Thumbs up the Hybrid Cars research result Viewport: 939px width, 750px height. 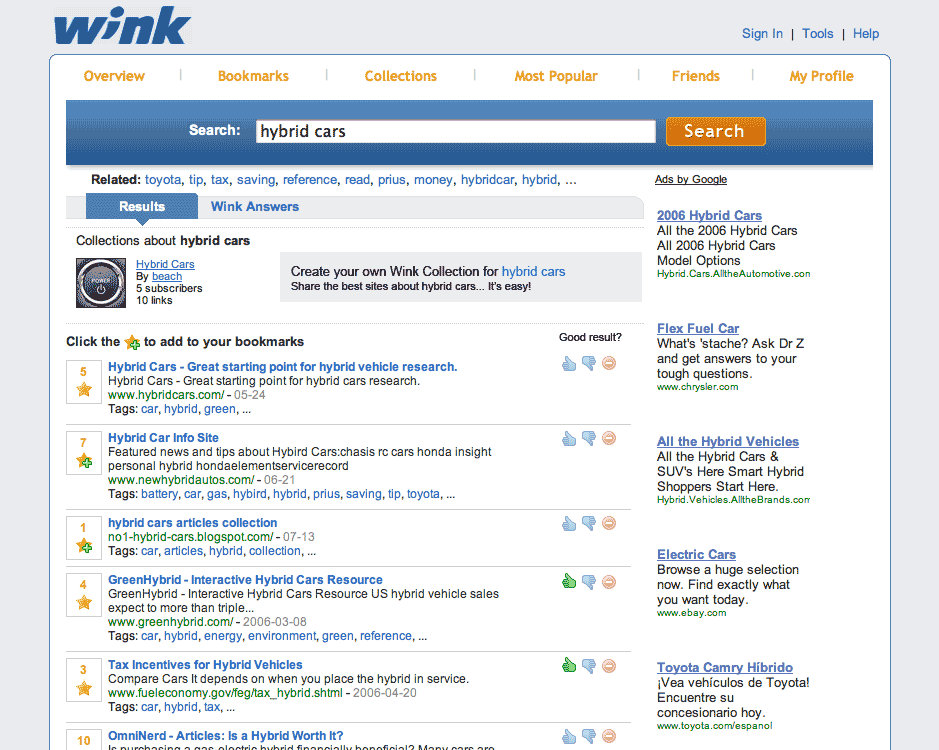pos(569,364)
